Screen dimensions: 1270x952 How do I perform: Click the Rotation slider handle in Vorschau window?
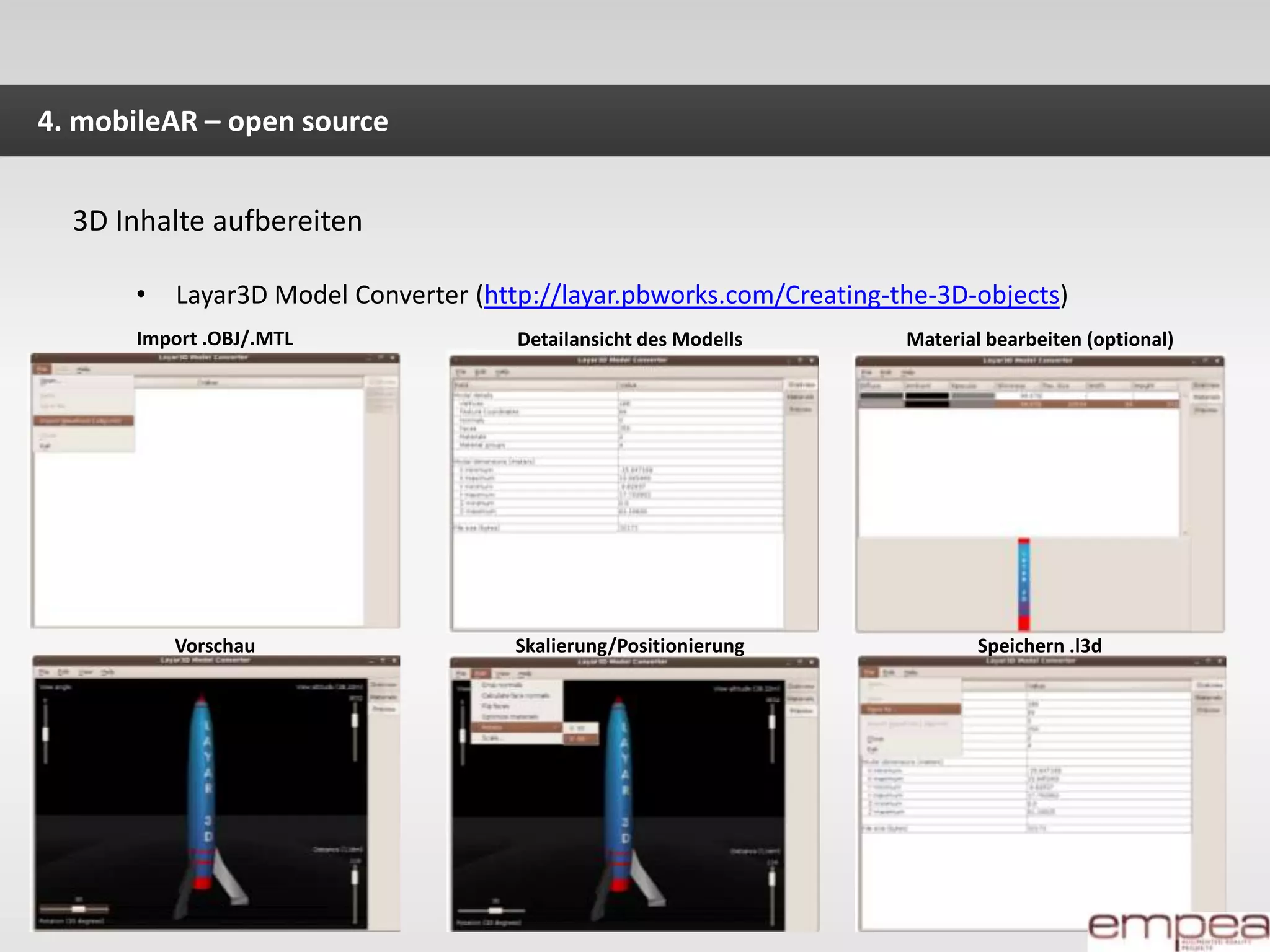tap(79, 909)
